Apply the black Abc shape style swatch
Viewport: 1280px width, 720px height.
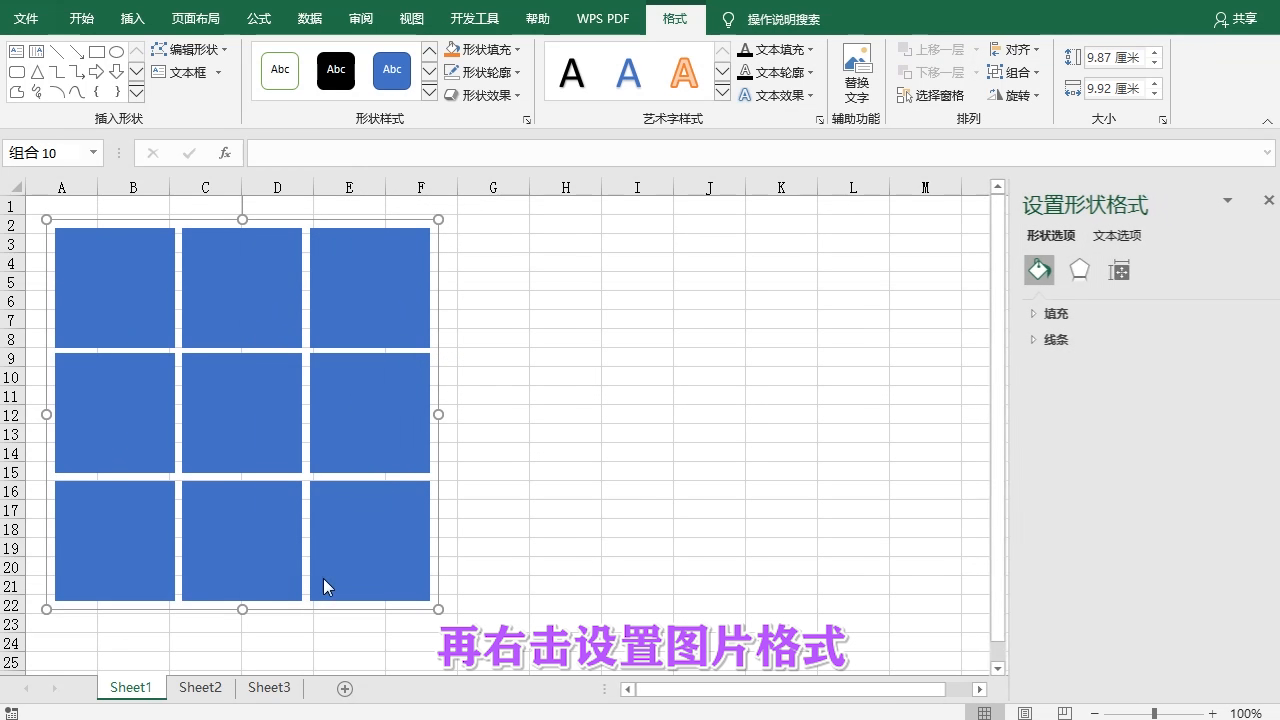click(x=336, y=70)
